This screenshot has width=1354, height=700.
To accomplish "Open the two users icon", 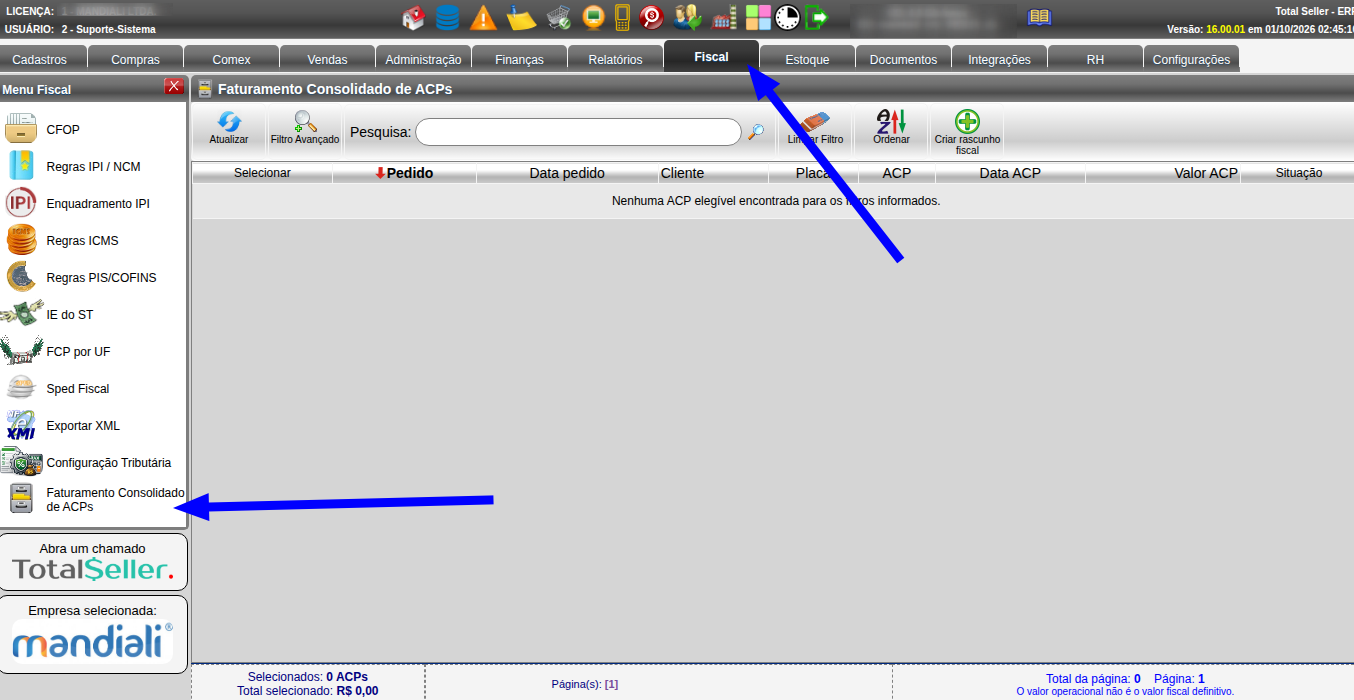I will 688,17.
